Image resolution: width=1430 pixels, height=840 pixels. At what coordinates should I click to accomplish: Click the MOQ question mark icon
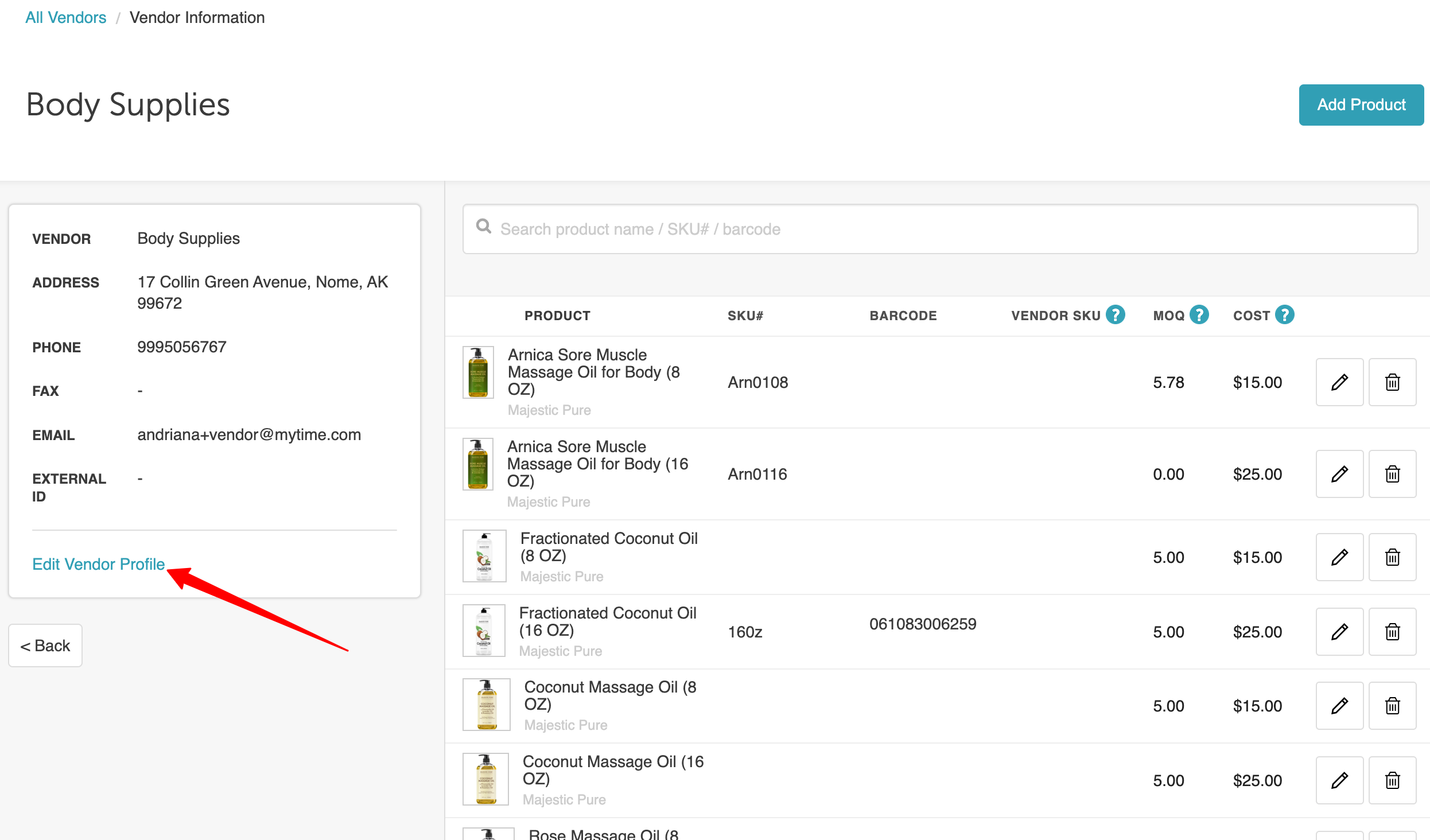1199,315
